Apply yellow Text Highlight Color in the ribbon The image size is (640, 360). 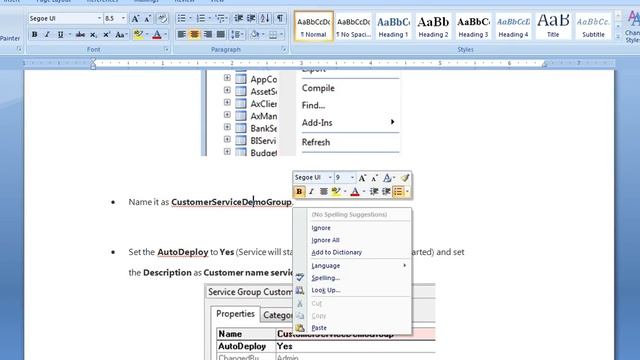tap(138, 35)
